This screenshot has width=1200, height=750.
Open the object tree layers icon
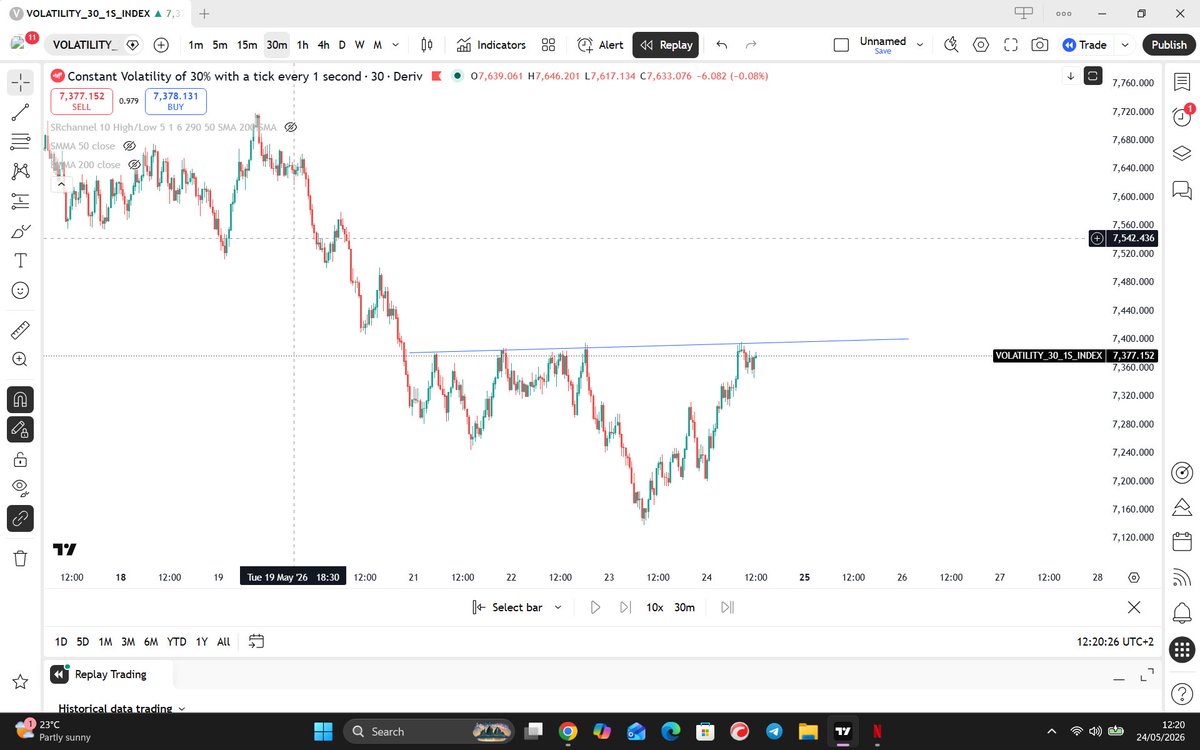coord(1181,152)
